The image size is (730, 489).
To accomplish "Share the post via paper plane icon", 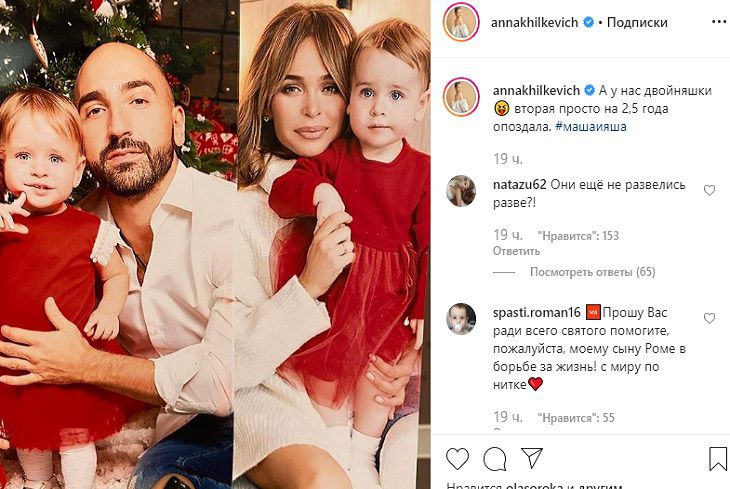I will coord(532,458).
